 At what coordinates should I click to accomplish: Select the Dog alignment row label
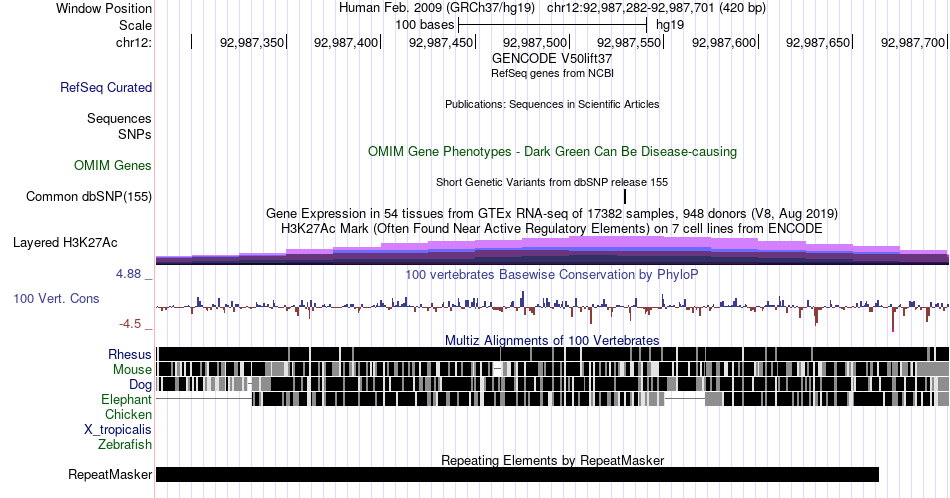pyautogui.click(x=140, y=384)
